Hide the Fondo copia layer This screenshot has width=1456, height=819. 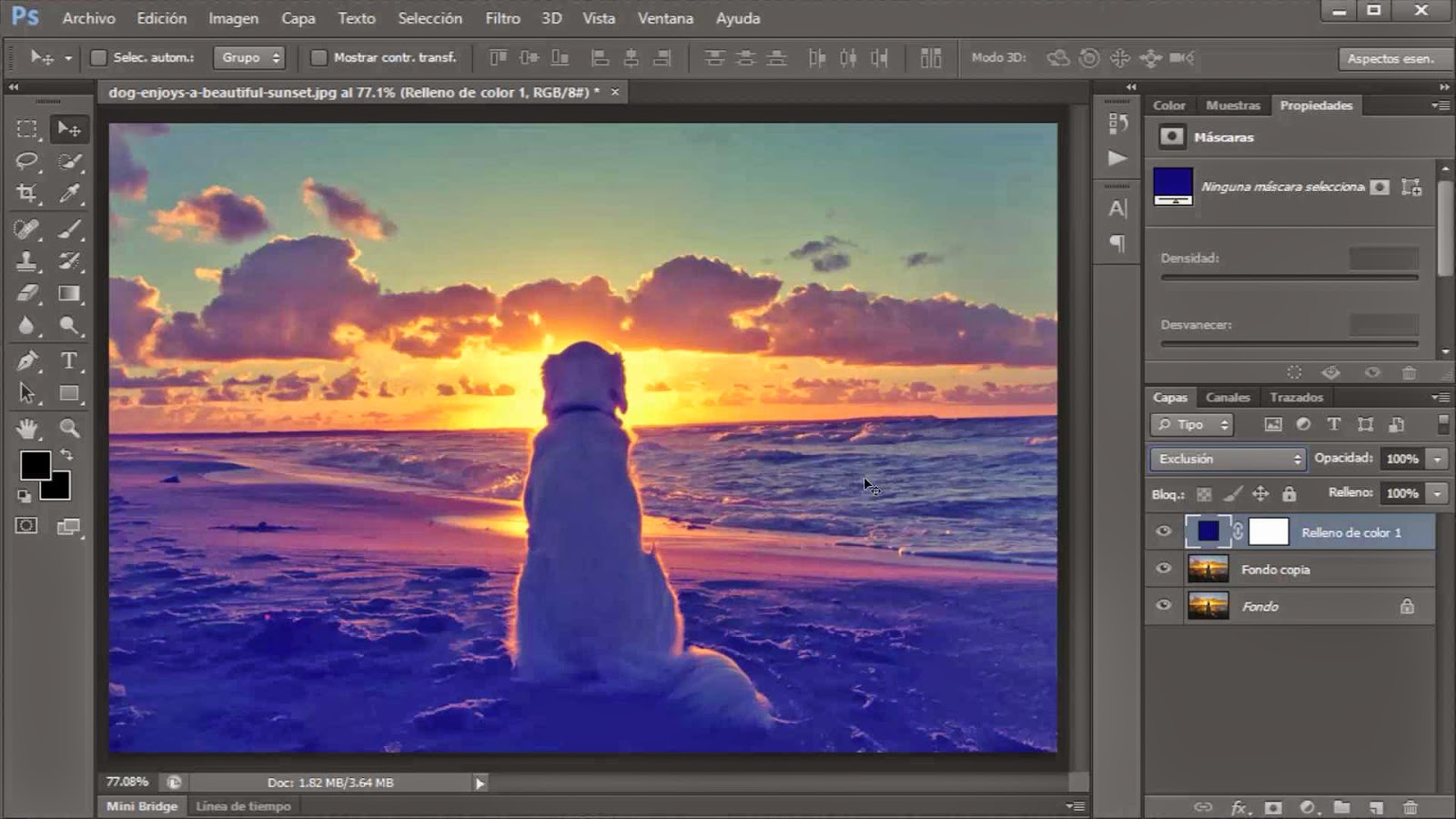coord(1164,569)
